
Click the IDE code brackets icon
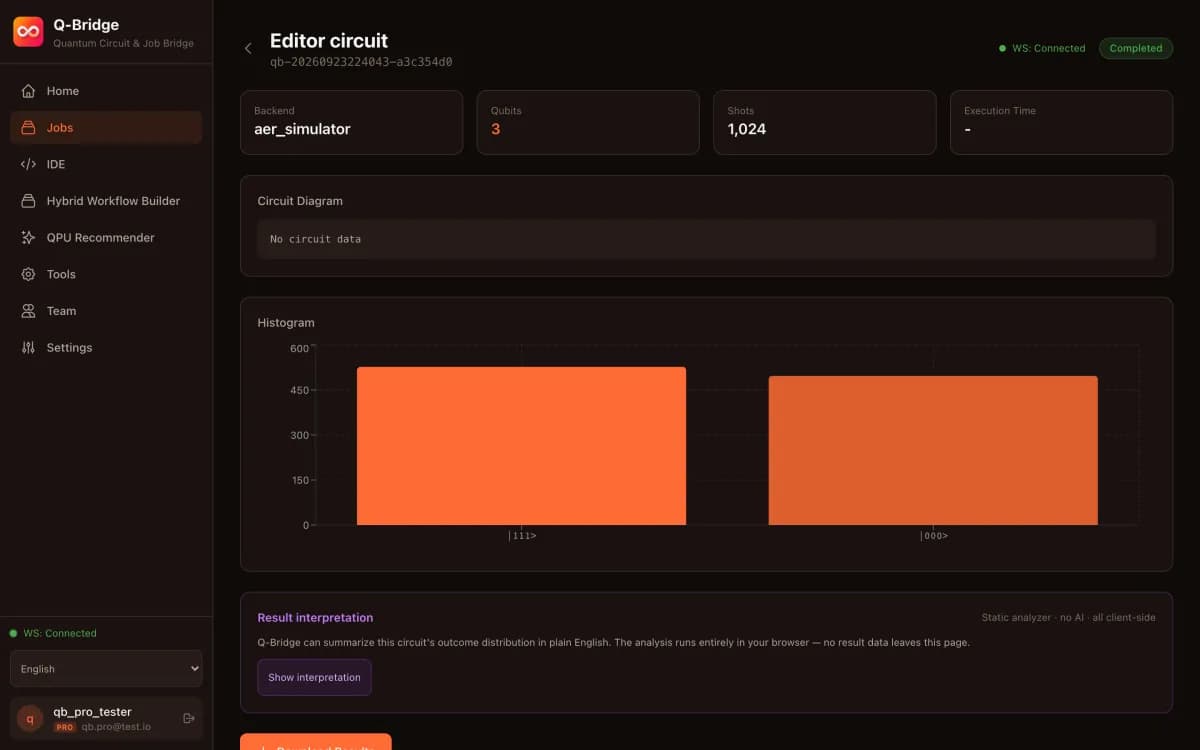click(28, 164)
